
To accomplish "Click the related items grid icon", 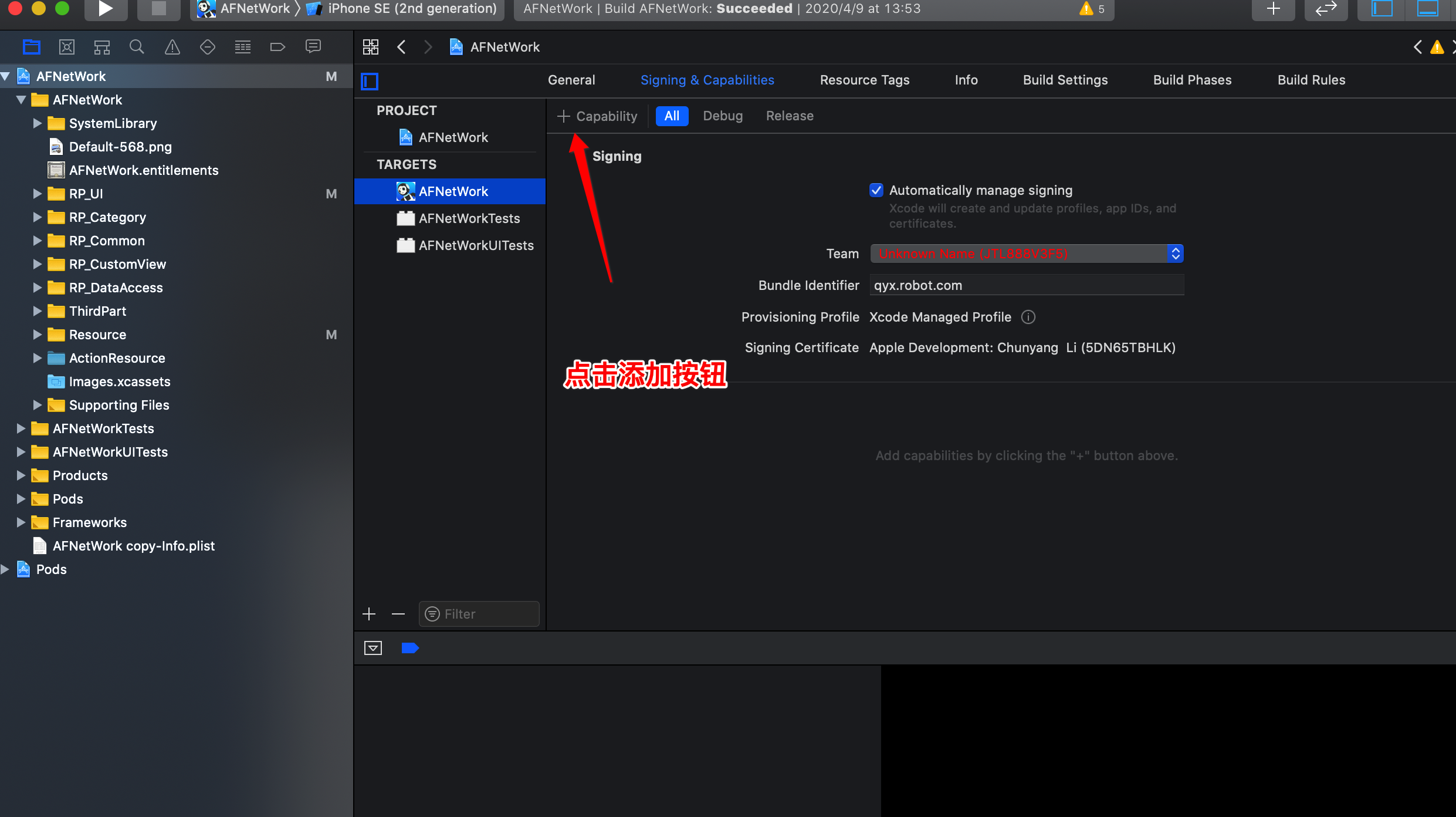I will click(x=371, y=47).
